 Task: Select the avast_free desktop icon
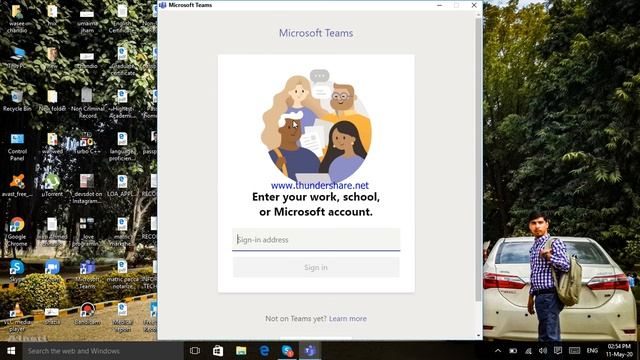coord(17,185)
